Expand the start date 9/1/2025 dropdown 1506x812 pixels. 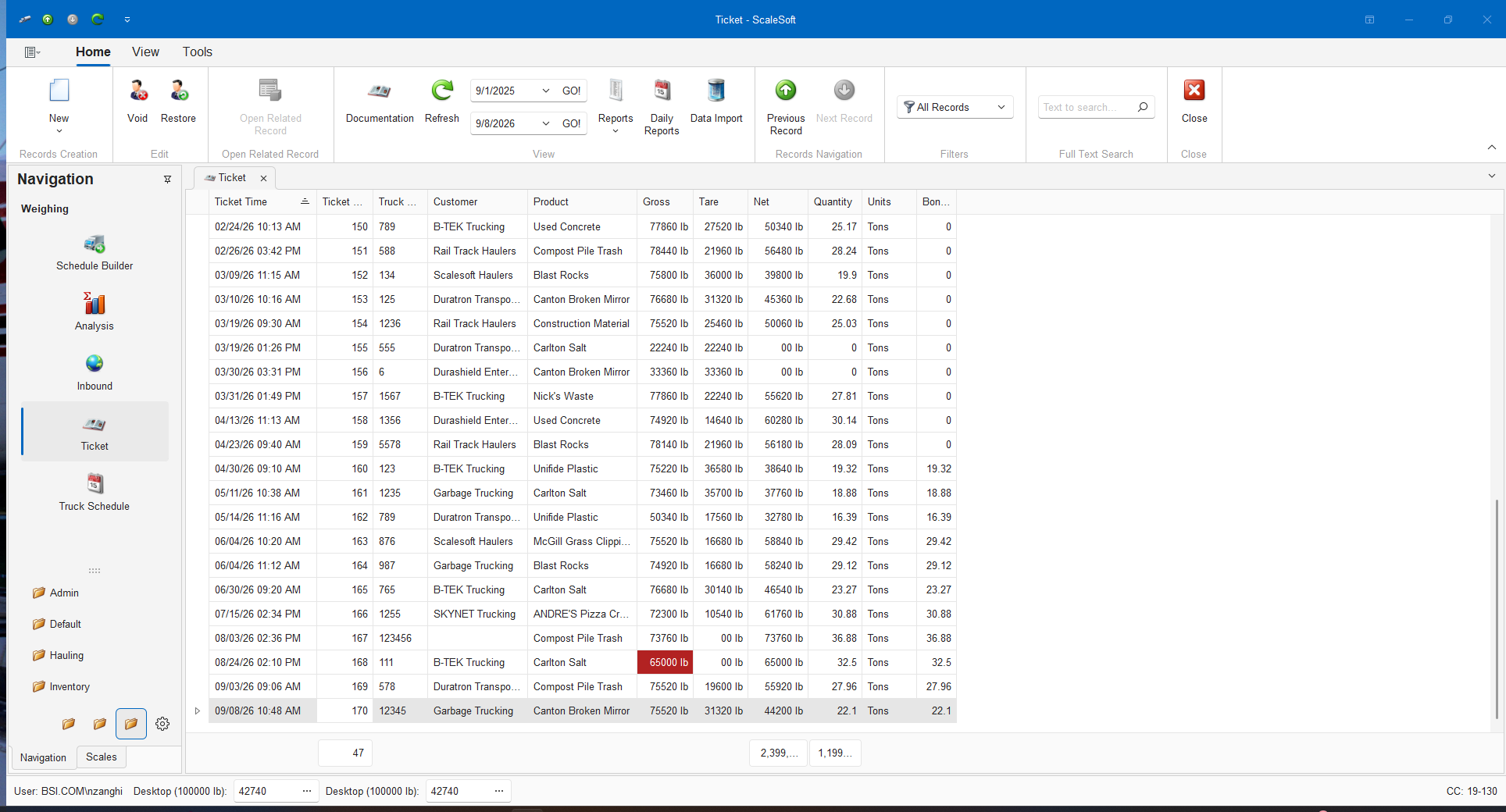click(545, 91)
